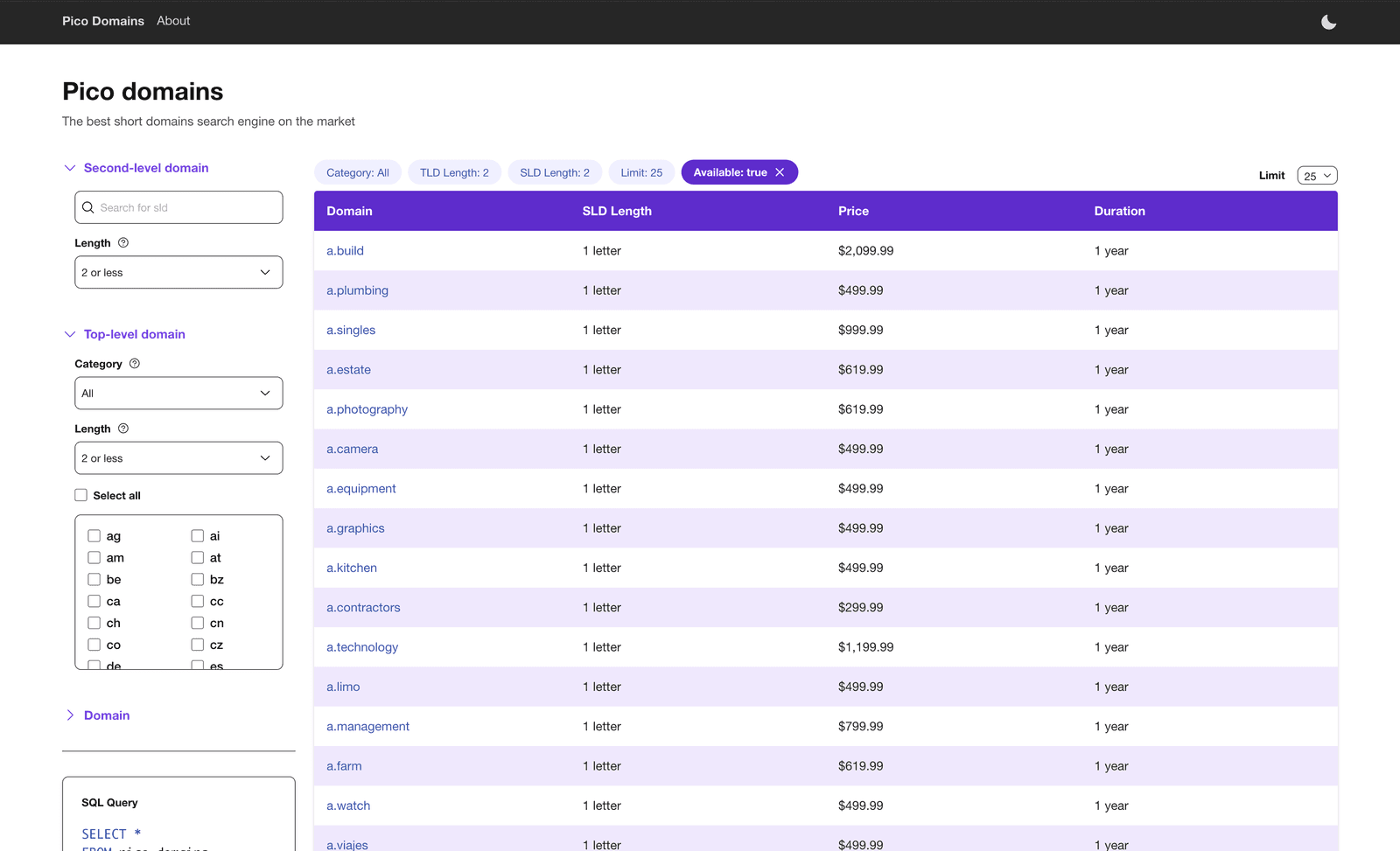Open the a.build domain link
Image resolution: width=1400 pixels, height=851 pixels.
pos(345,251)
